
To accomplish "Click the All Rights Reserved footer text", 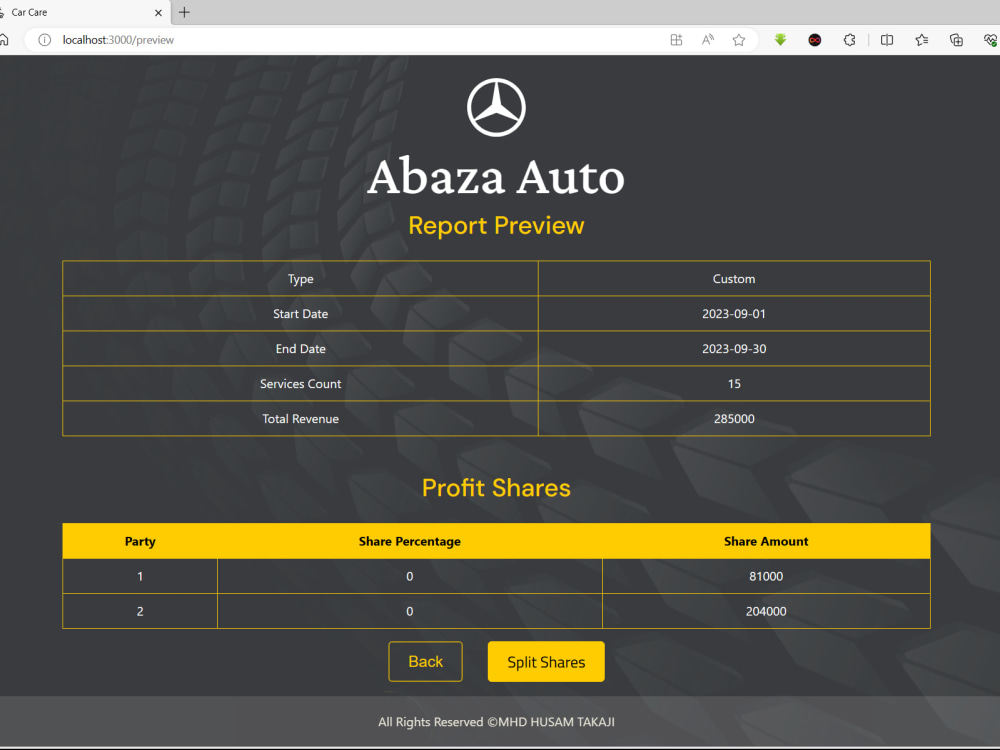I will click(x=496, y=722).
